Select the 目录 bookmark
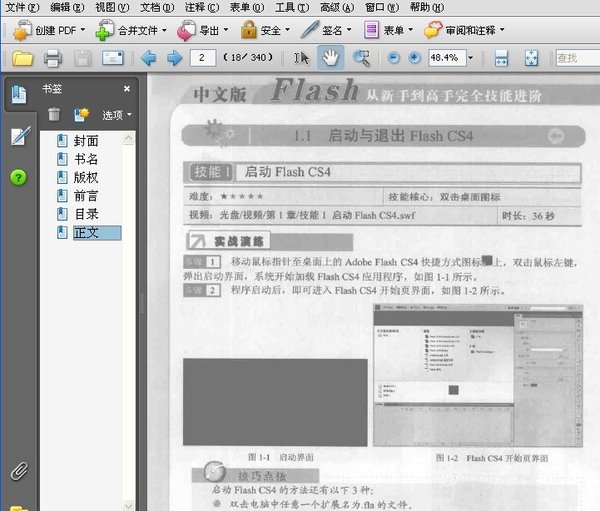The image size is (600, 511). [x=86, y=214]
